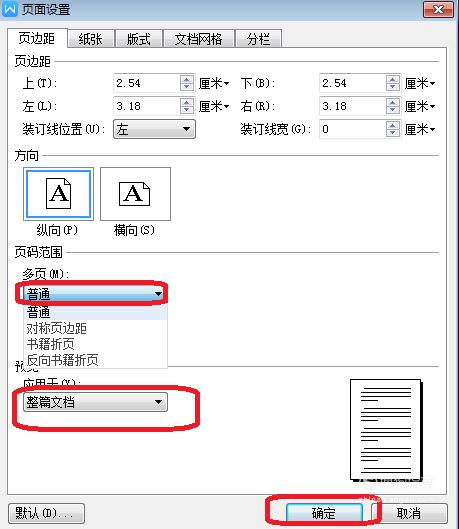Open the 厘米 unit dropdown for gutter width
Screen dimensions: 459x529
(420, 129)
